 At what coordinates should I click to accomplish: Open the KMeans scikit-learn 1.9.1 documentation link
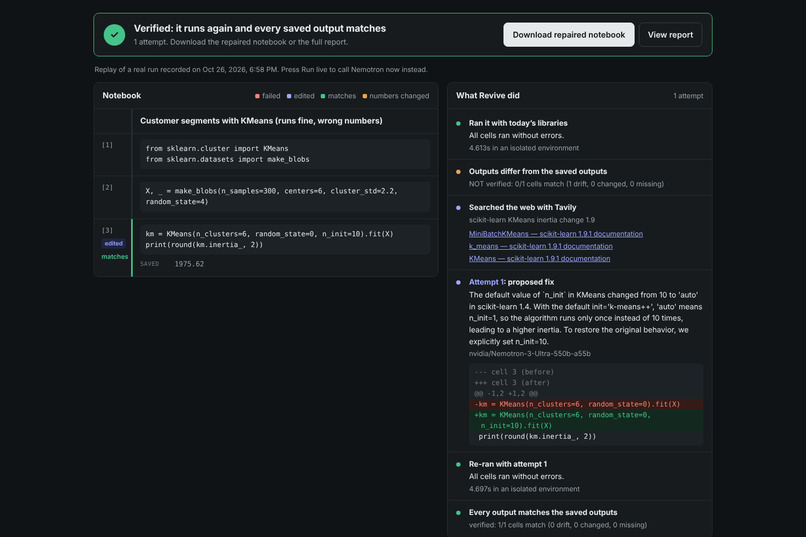tap(539, 258)
